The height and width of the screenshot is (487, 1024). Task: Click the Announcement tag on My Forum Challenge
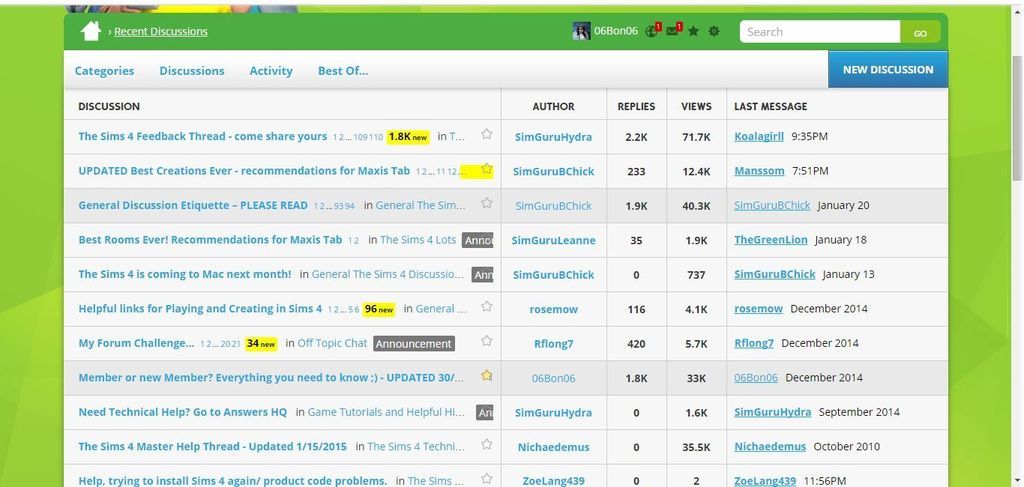point(414,343)
